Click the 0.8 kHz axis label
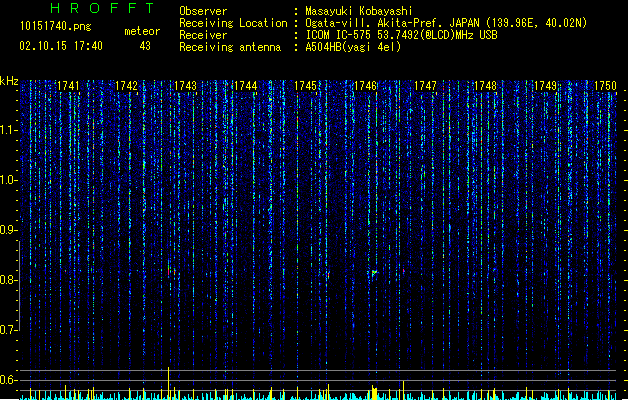The height and width of the screenshot is (400, 629). [x=8, y=280]
